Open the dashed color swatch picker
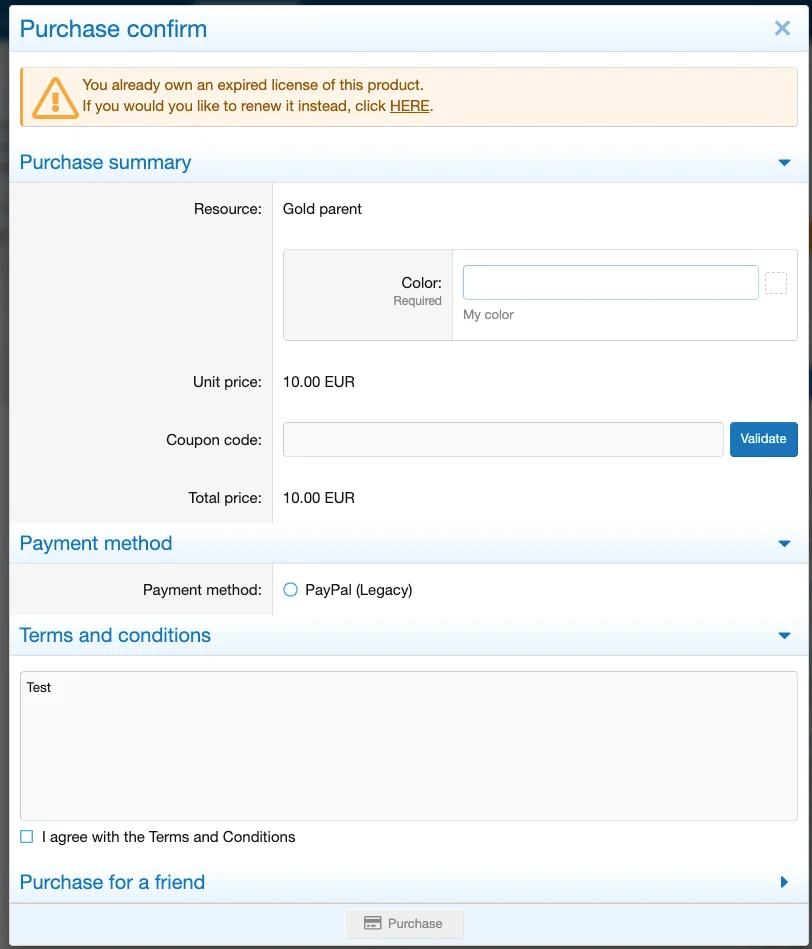 tap(776, 283)
